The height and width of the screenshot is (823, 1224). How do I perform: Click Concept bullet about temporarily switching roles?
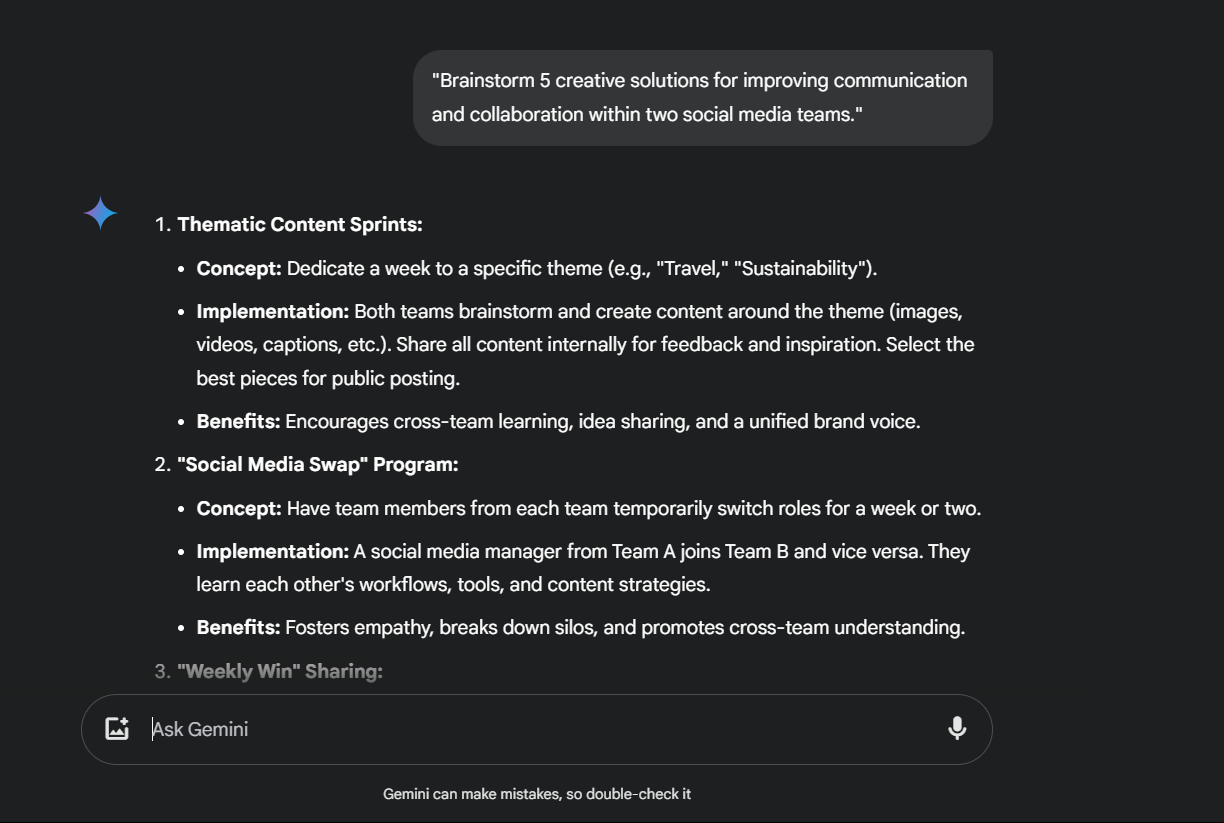pyautogui.click(x=589, y=508)
